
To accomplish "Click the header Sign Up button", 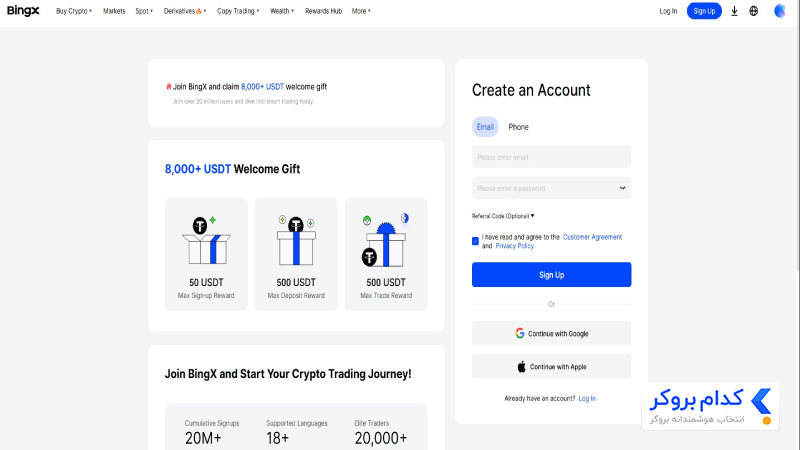I will 704,11.
